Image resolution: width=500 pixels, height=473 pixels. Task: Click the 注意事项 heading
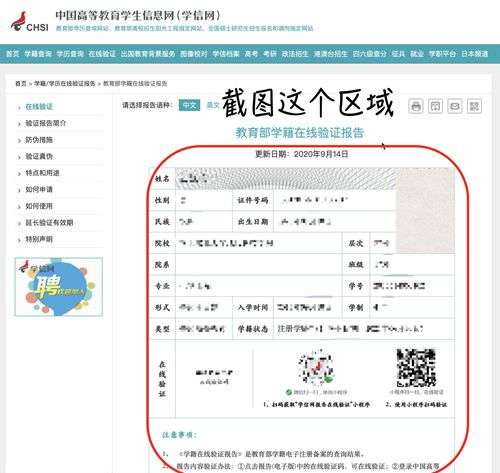[x=179, y=435]
